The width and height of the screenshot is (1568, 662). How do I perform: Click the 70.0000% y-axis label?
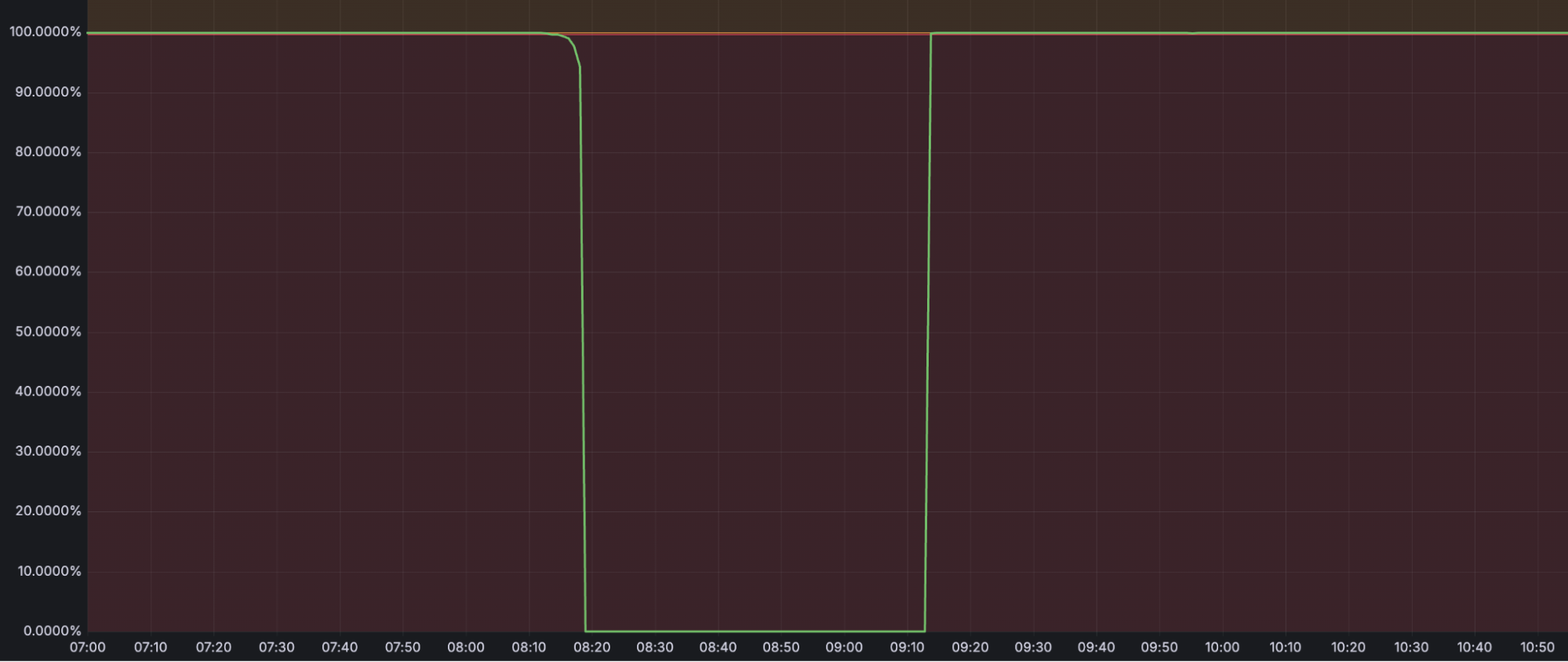pos(48,211)
